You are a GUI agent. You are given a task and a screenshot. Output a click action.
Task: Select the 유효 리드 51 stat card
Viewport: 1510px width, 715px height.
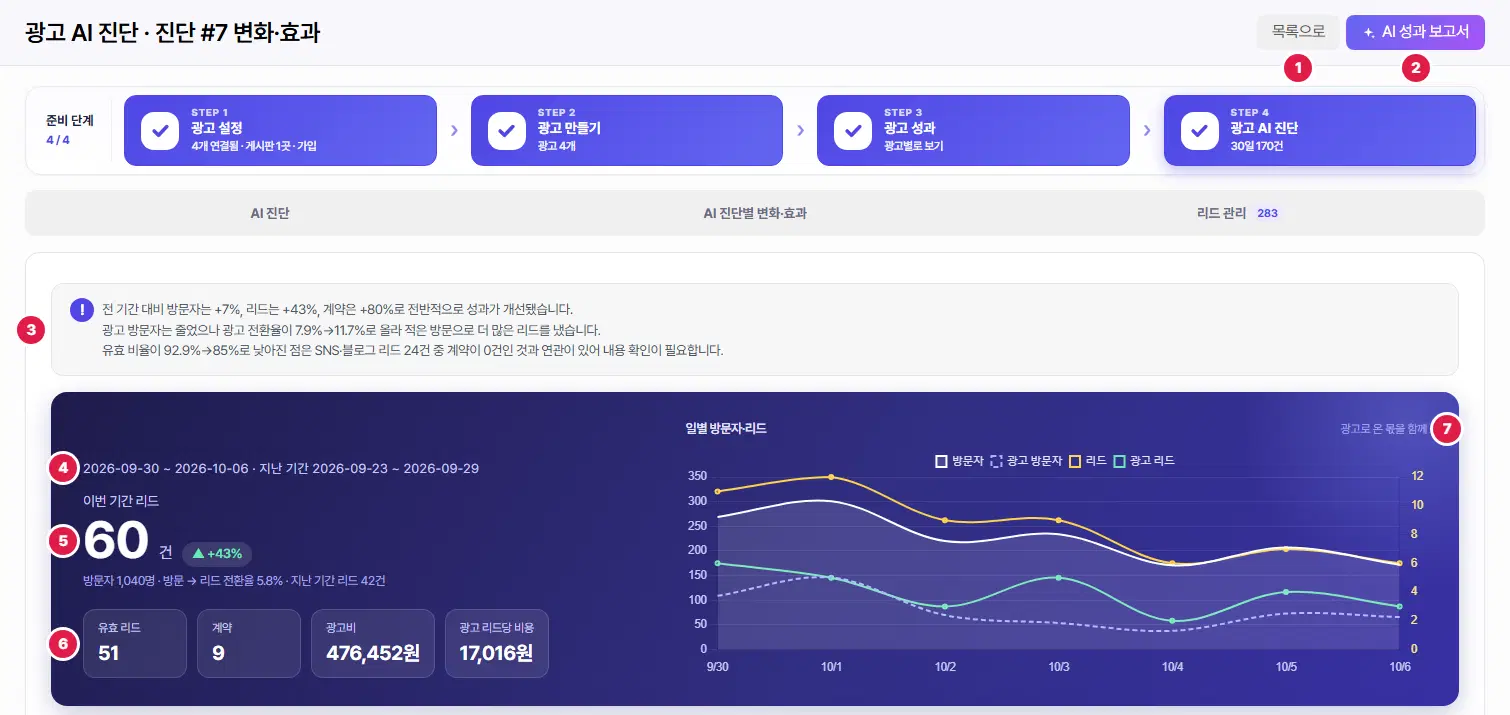point(135,643)
